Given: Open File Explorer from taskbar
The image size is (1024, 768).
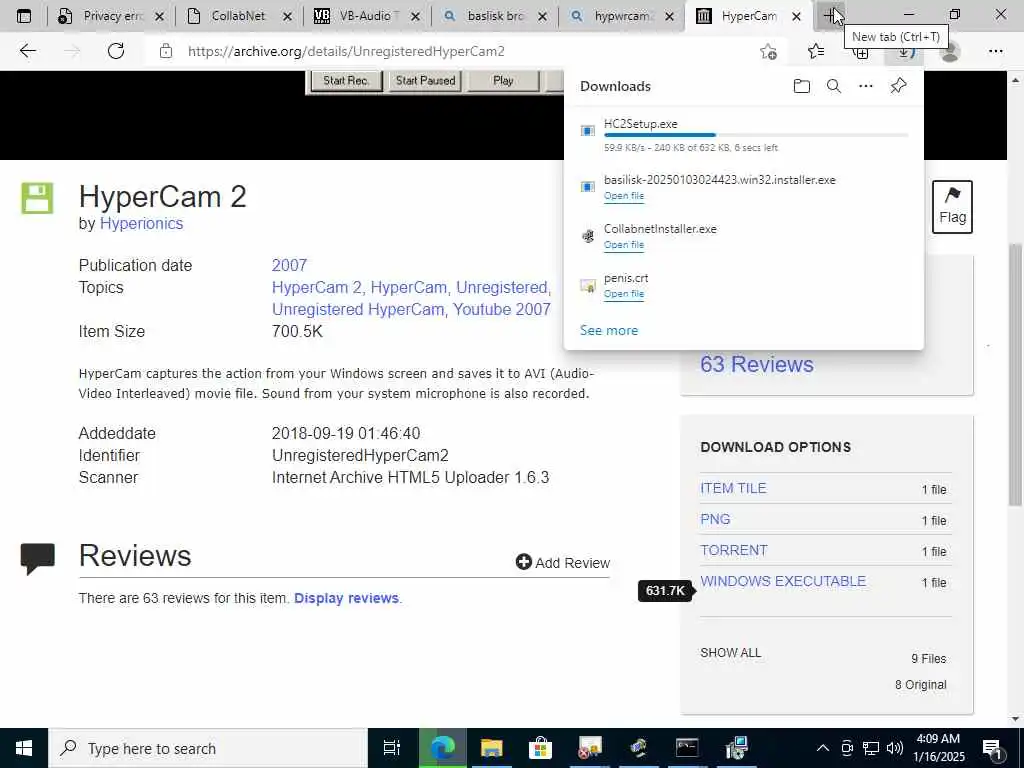Looking at the screenshot, I should pyautogui.click(x=492, y=748).
